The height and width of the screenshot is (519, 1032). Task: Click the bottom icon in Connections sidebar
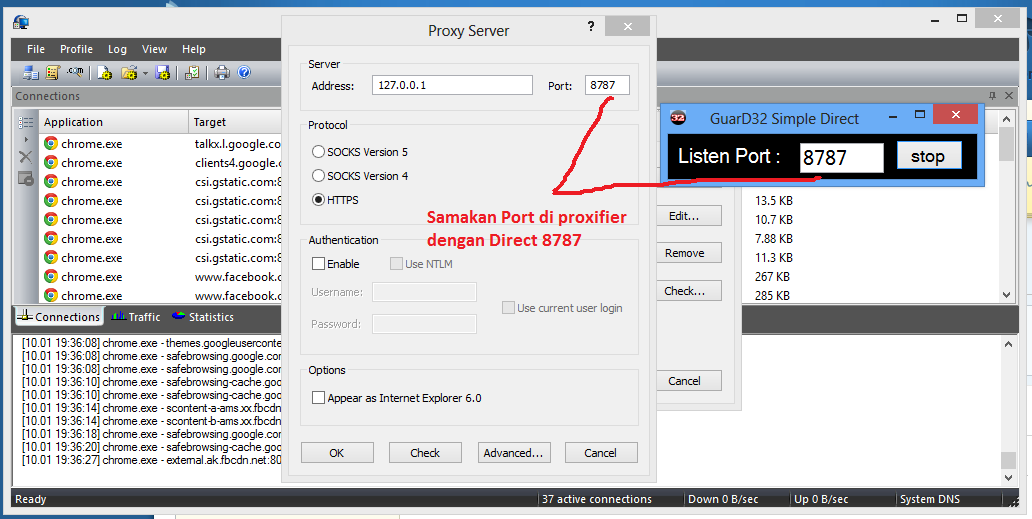click(x=26, y=178)
